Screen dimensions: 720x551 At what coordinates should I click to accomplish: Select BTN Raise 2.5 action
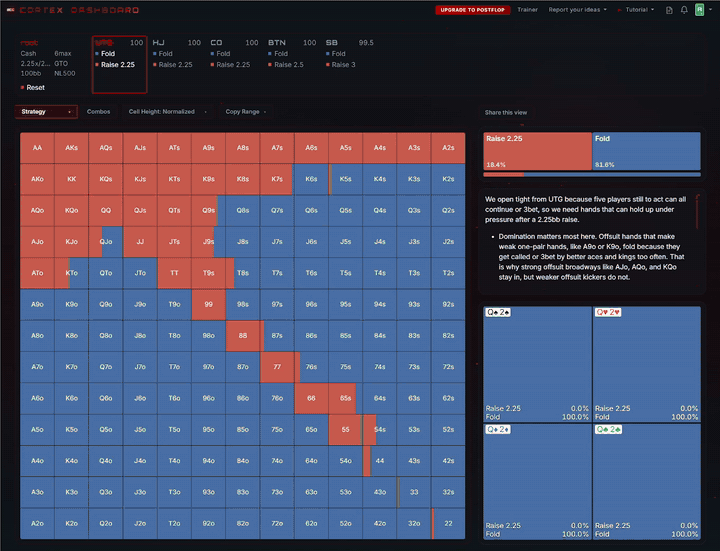[x=286, y=65]
